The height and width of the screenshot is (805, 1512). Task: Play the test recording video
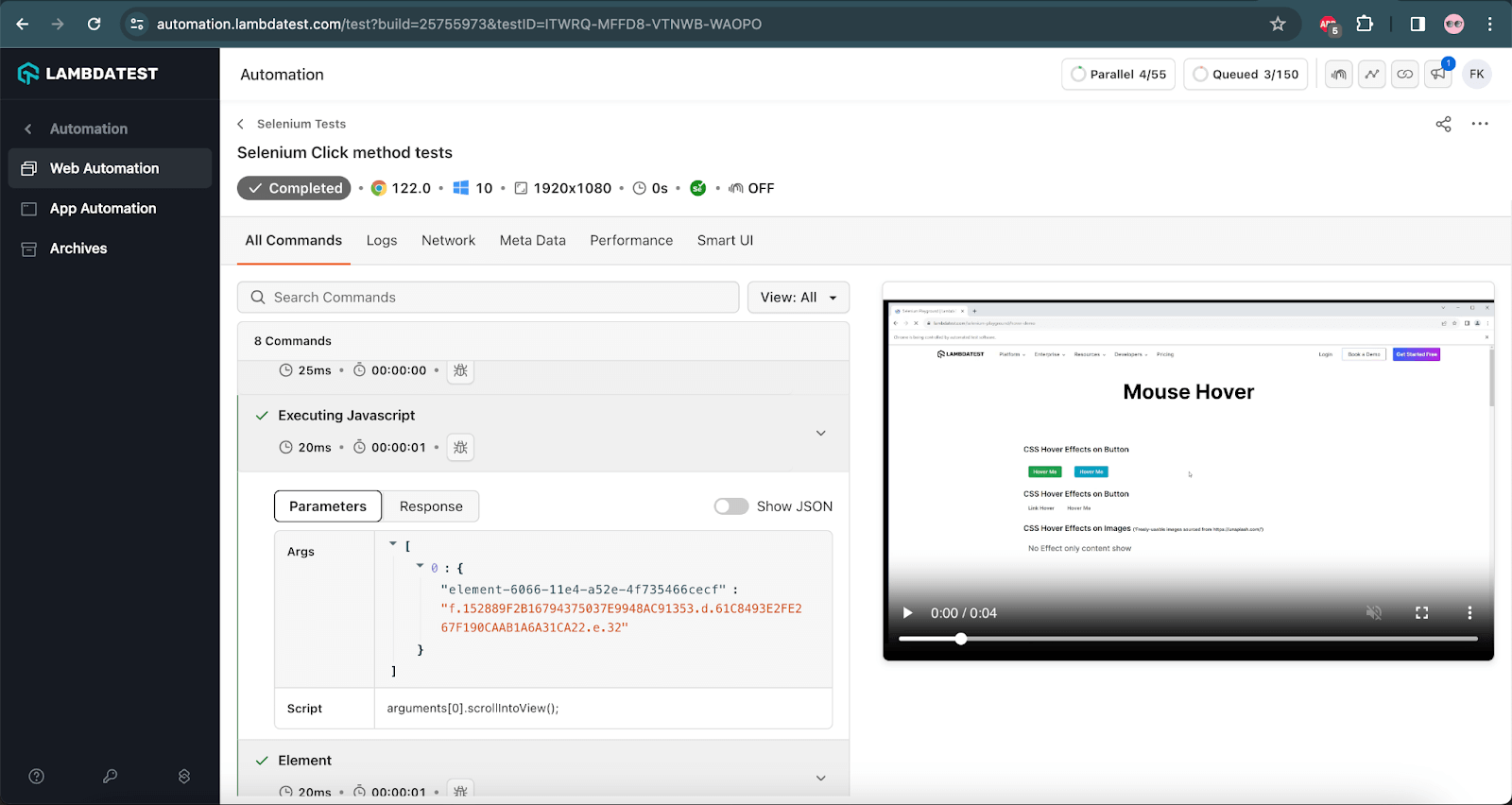tap(907, 613)
